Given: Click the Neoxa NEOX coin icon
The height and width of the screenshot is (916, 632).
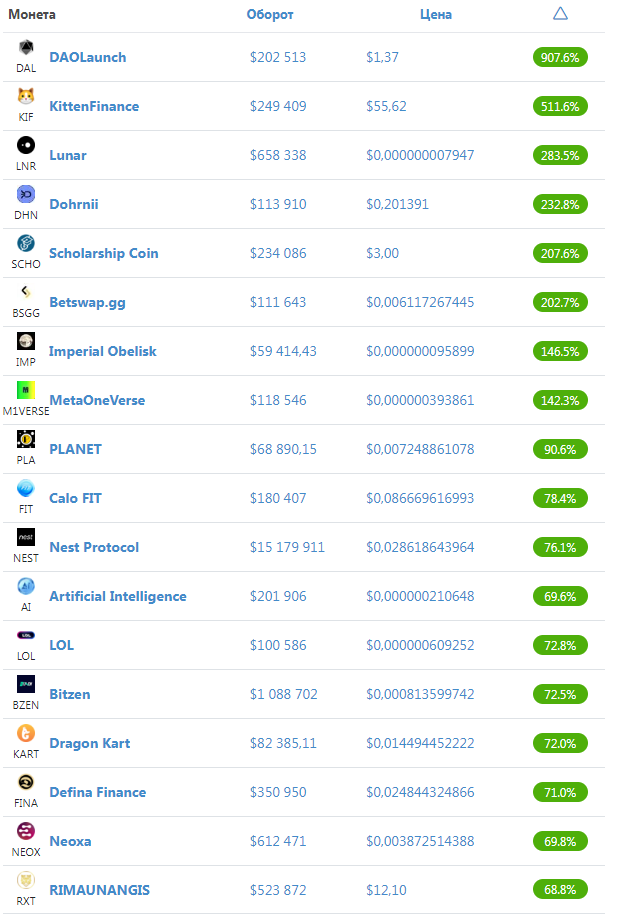Looking at the screenshot, I should pyautogui.click(x=26, y=831).
